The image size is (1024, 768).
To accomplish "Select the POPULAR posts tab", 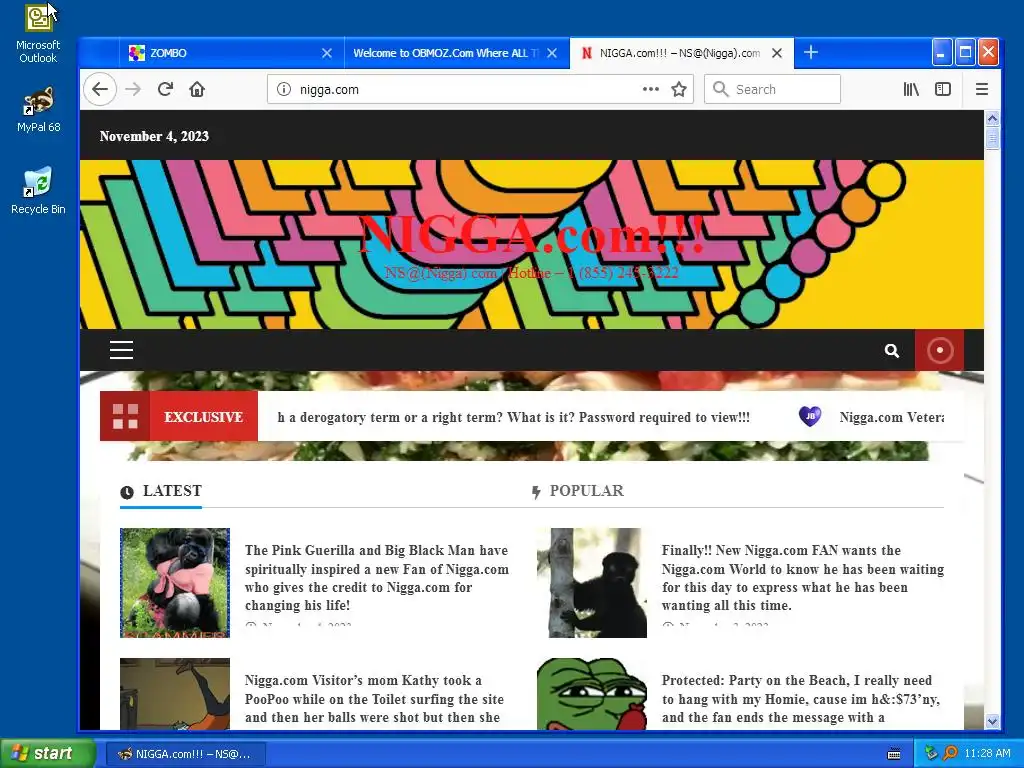I will (x=577, y=491).
